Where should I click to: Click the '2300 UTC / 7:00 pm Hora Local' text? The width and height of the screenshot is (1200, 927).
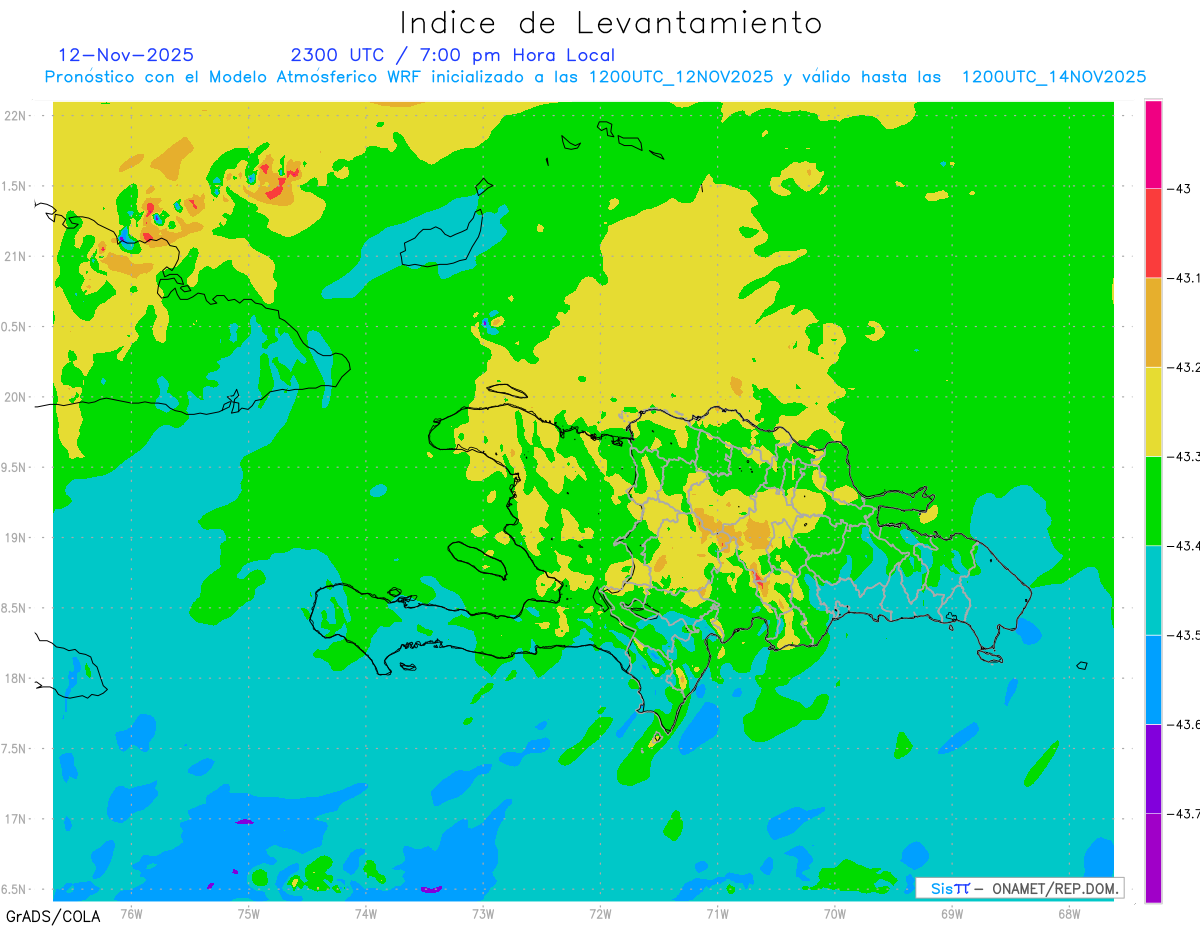coord(452,55)
